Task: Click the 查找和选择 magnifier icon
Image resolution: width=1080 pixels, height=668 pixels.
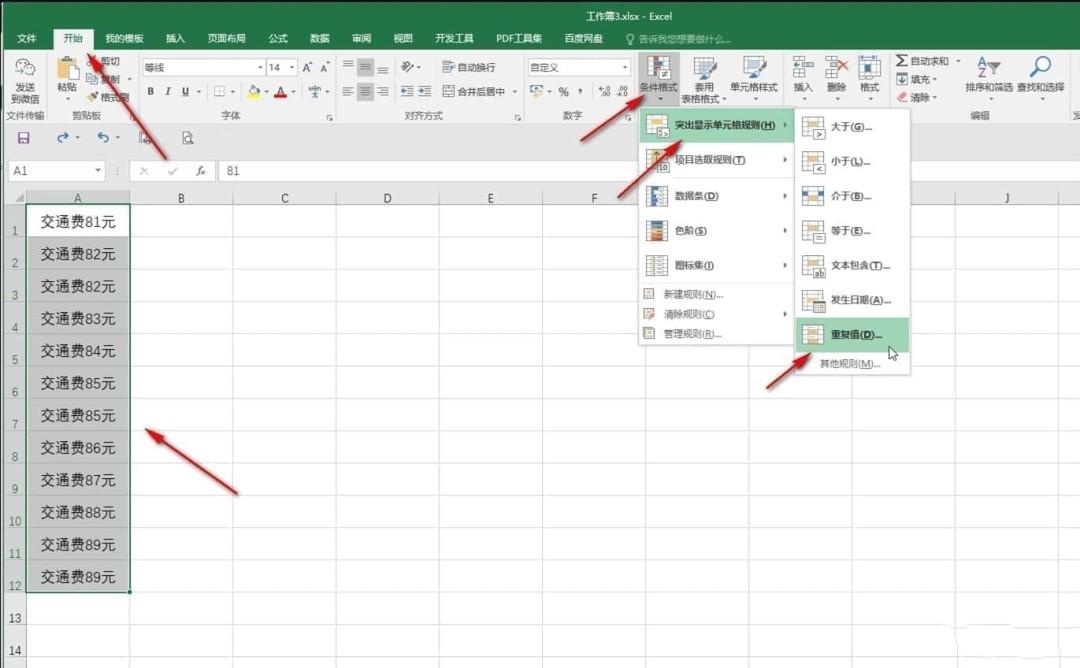Action: 1040,67
